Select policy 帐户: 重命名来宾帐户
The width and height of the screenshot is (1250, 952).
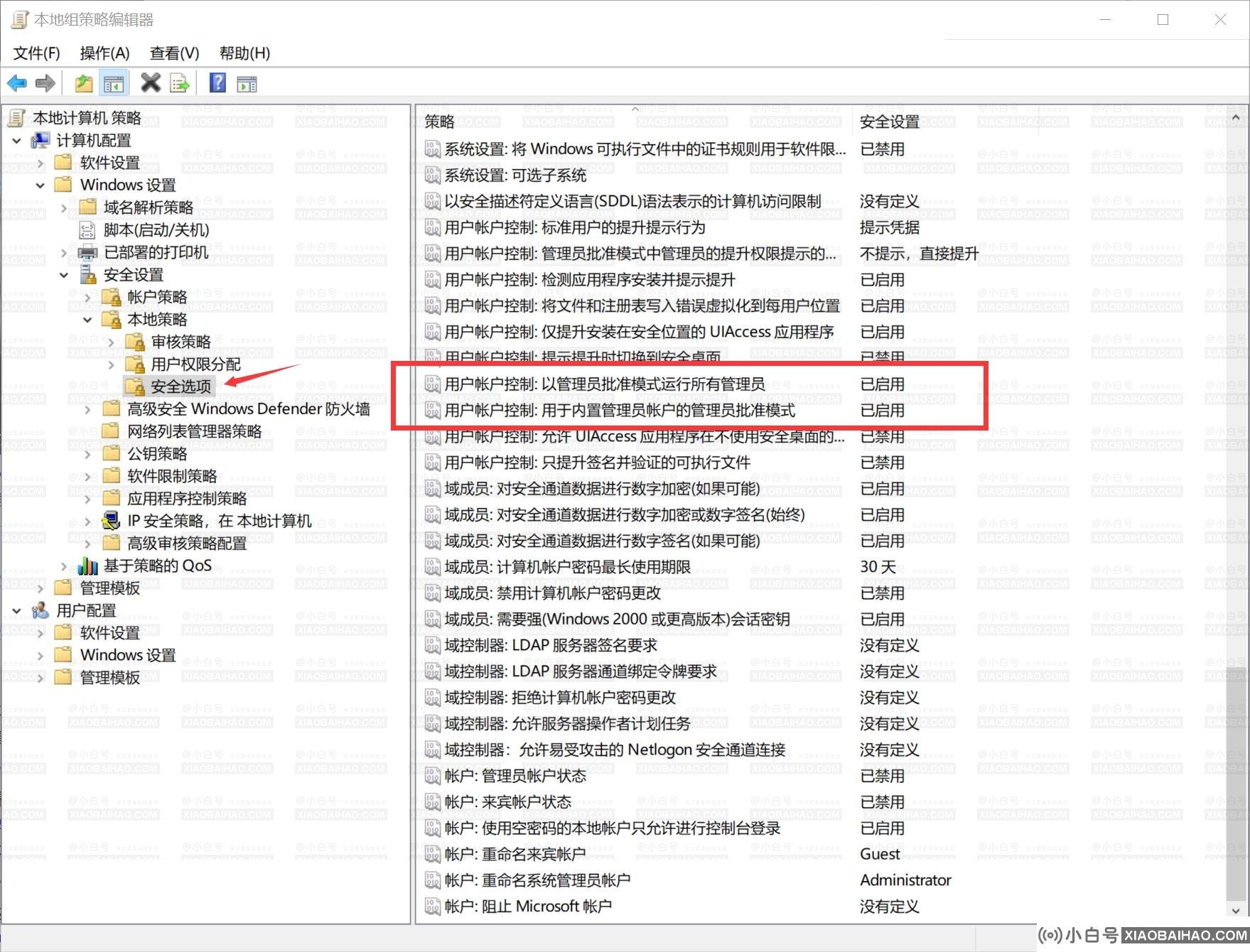(x=515, y=854)
